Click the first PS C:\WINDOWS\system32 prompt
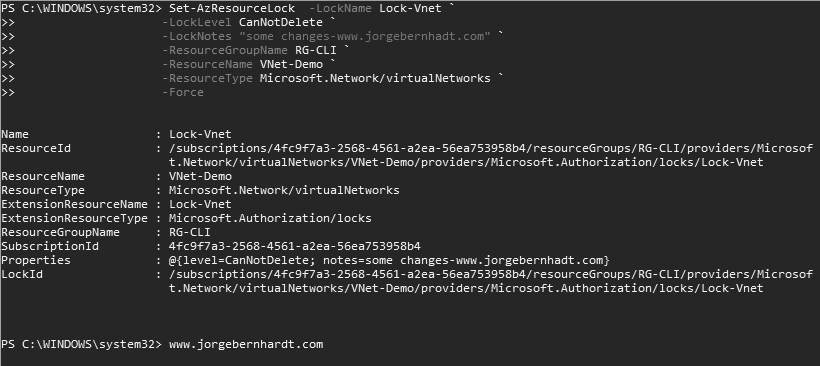The width and height of the screenshot is (820, 366). tap(82, 8)
